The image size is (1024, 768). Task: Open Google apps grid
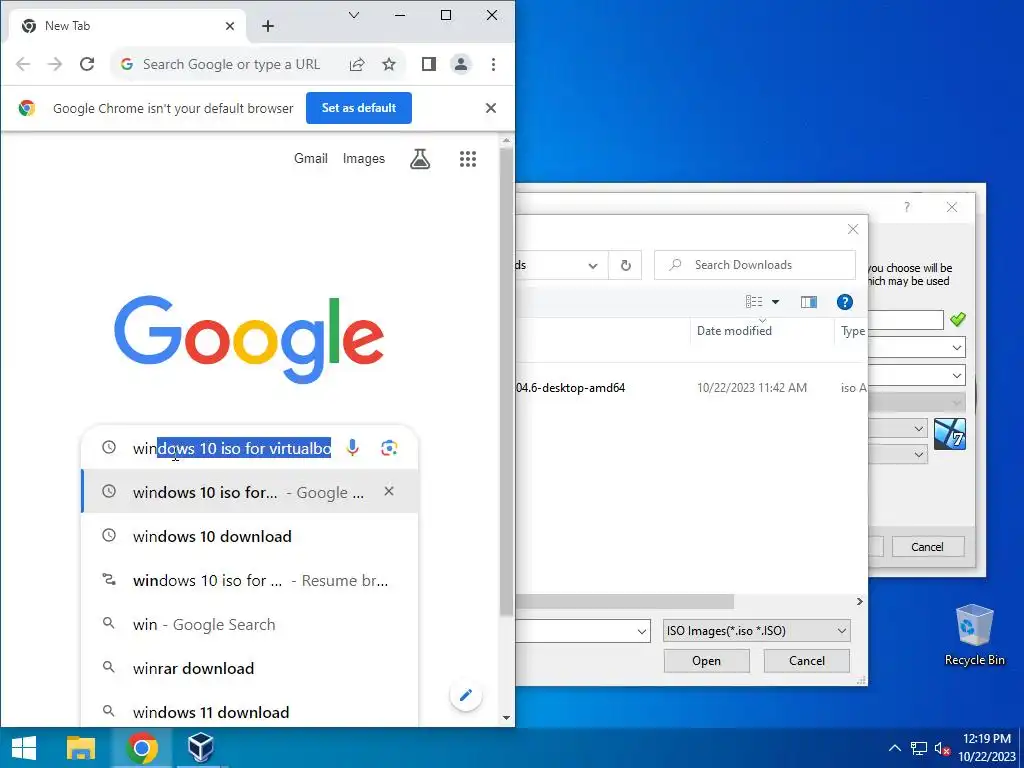(x=468, y=159)
